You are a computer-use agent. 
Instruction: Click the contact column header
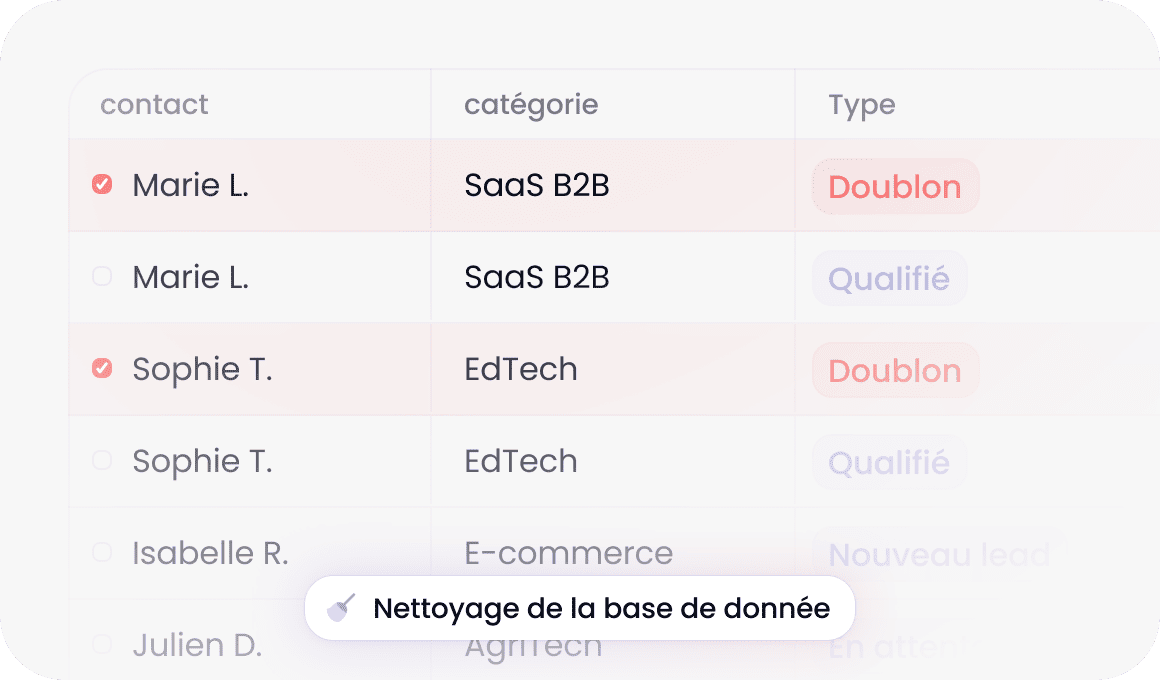(154, 104)
